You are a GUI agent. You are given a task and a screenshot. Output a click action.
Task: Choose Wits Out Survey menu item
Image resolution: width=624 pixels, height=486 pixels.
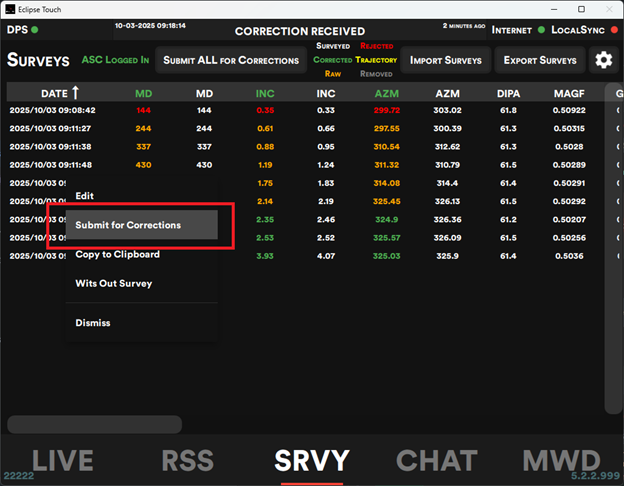tap(114, 284)
